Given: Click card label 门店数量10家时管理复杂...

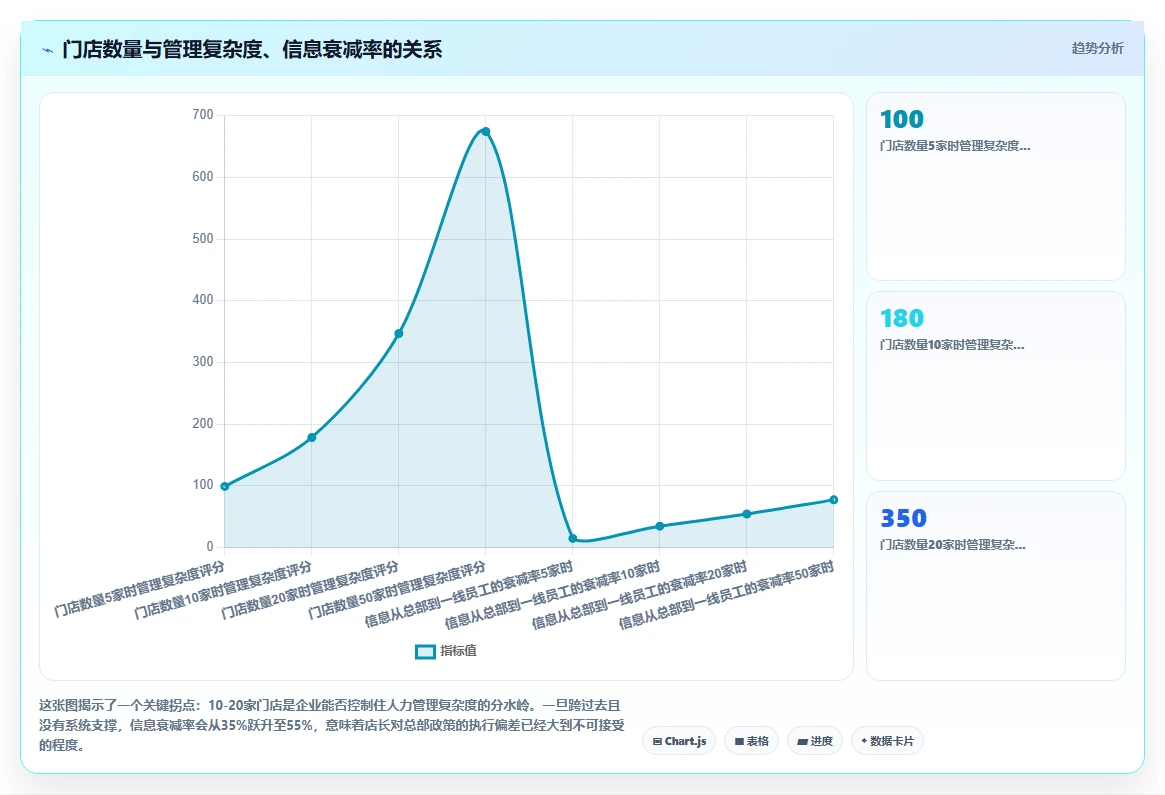Looking at the screenshot, I should click(952, 345).
